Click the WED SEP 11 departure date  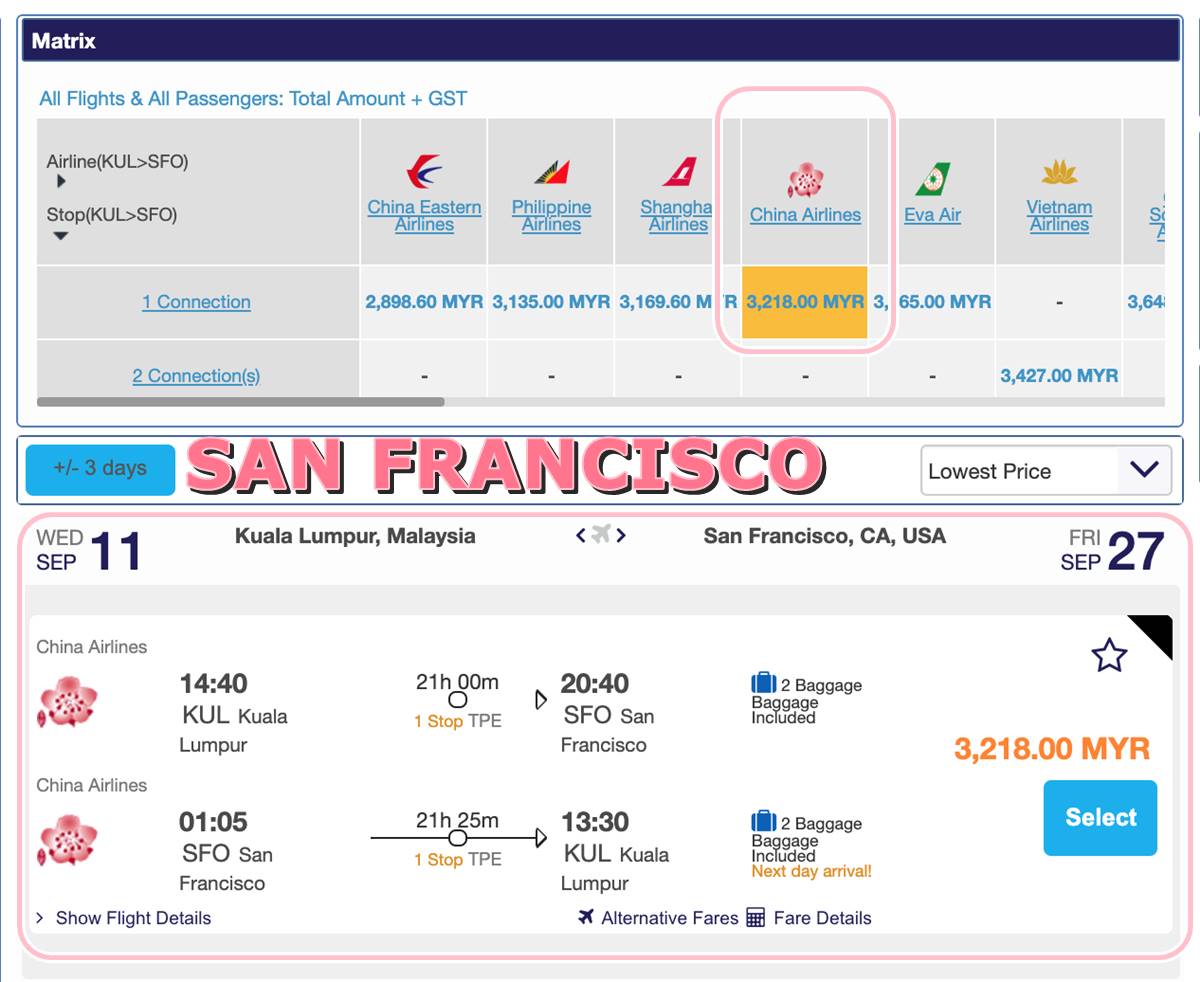(x=89, y=551)
